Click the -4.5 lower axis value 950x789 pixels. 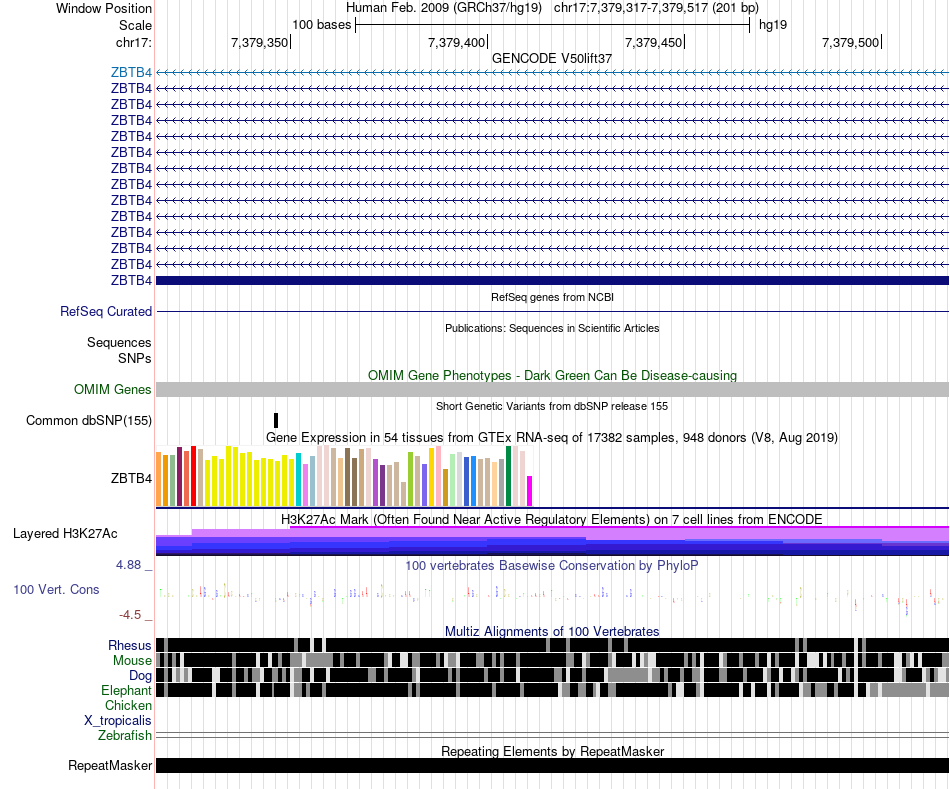click(130, 615)
